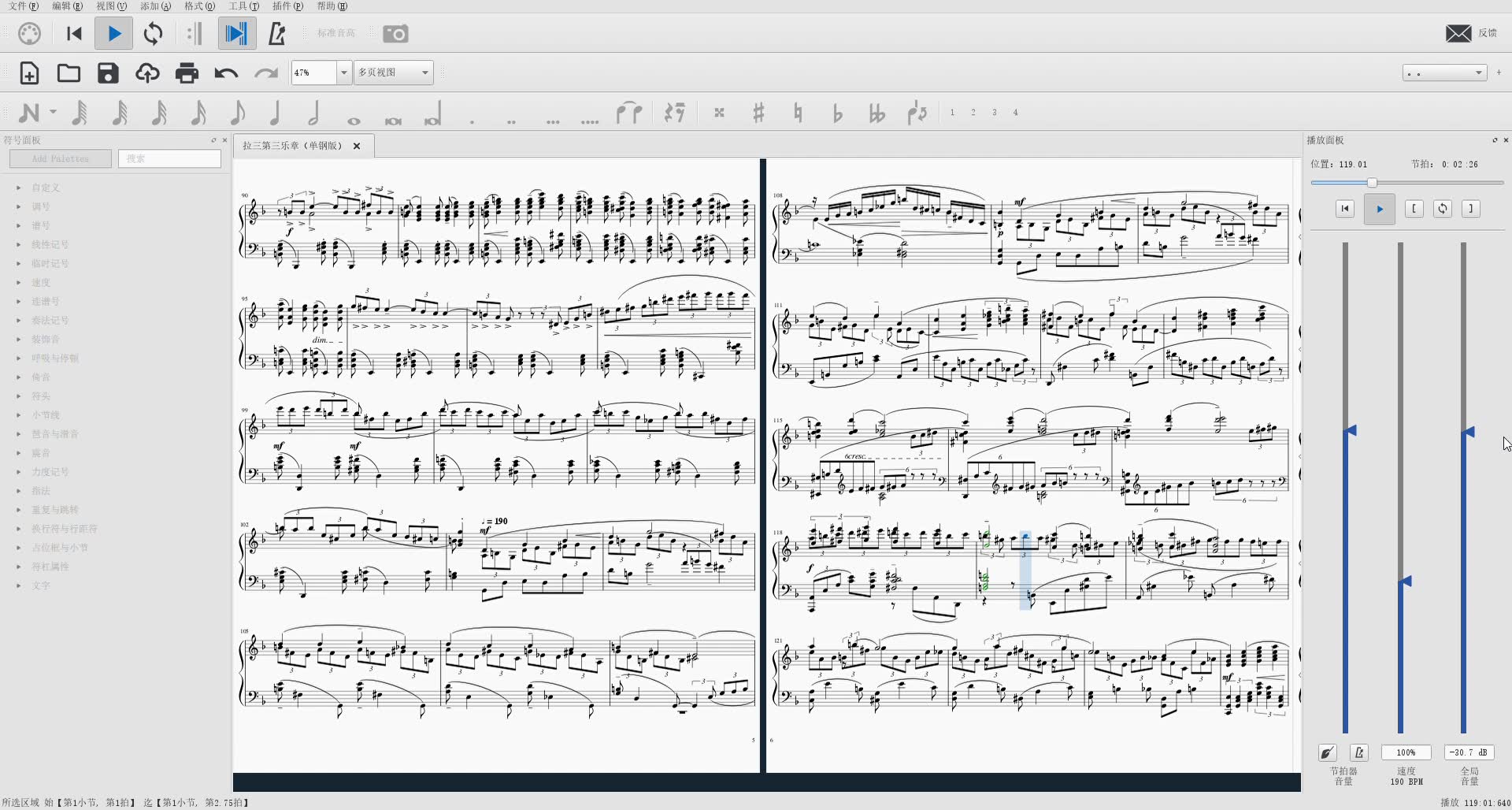Select whole note duration
The height and width of the screenshot is (810, 1512).
(354, 121)
